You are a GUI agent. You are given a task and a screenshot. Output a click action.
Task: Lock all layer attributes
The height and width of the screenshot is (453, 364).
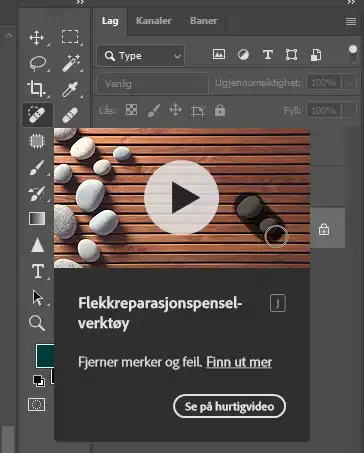click(220, 110)
